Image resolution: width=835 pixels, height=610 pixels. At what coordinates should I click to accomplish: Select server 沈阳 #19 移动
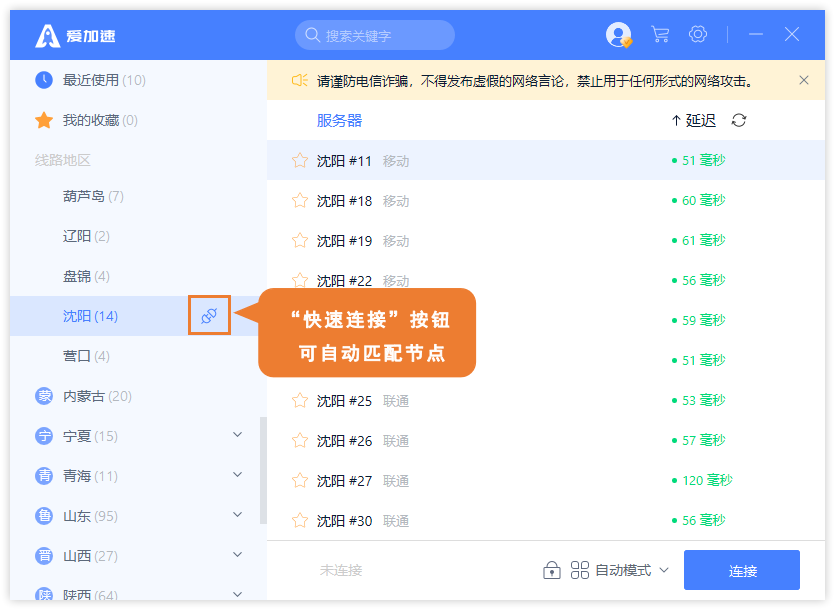point(546,240)
